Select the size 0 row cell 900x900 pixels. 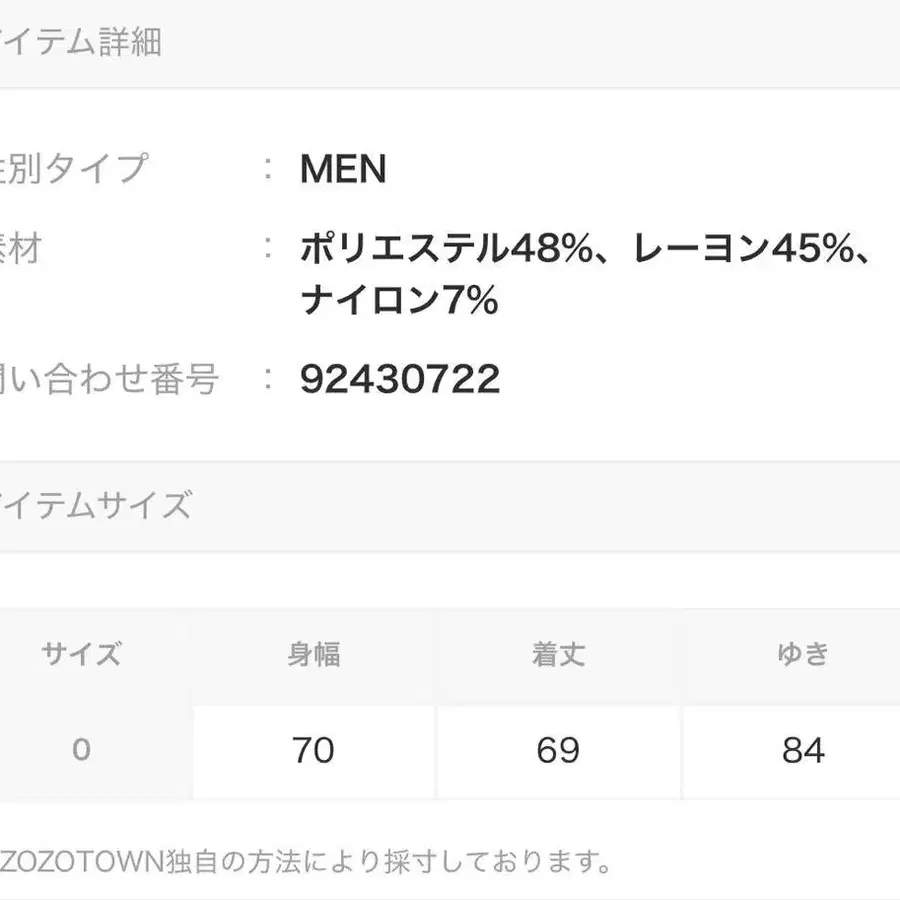81,750
